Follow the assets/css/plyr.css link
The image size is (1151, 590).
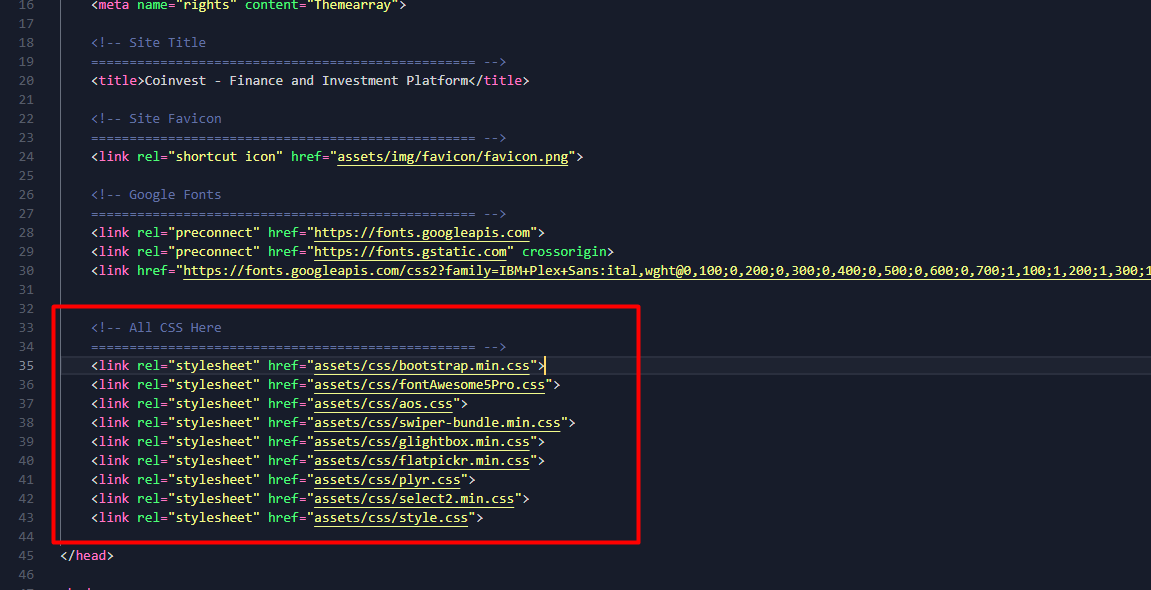pos(388,480)
